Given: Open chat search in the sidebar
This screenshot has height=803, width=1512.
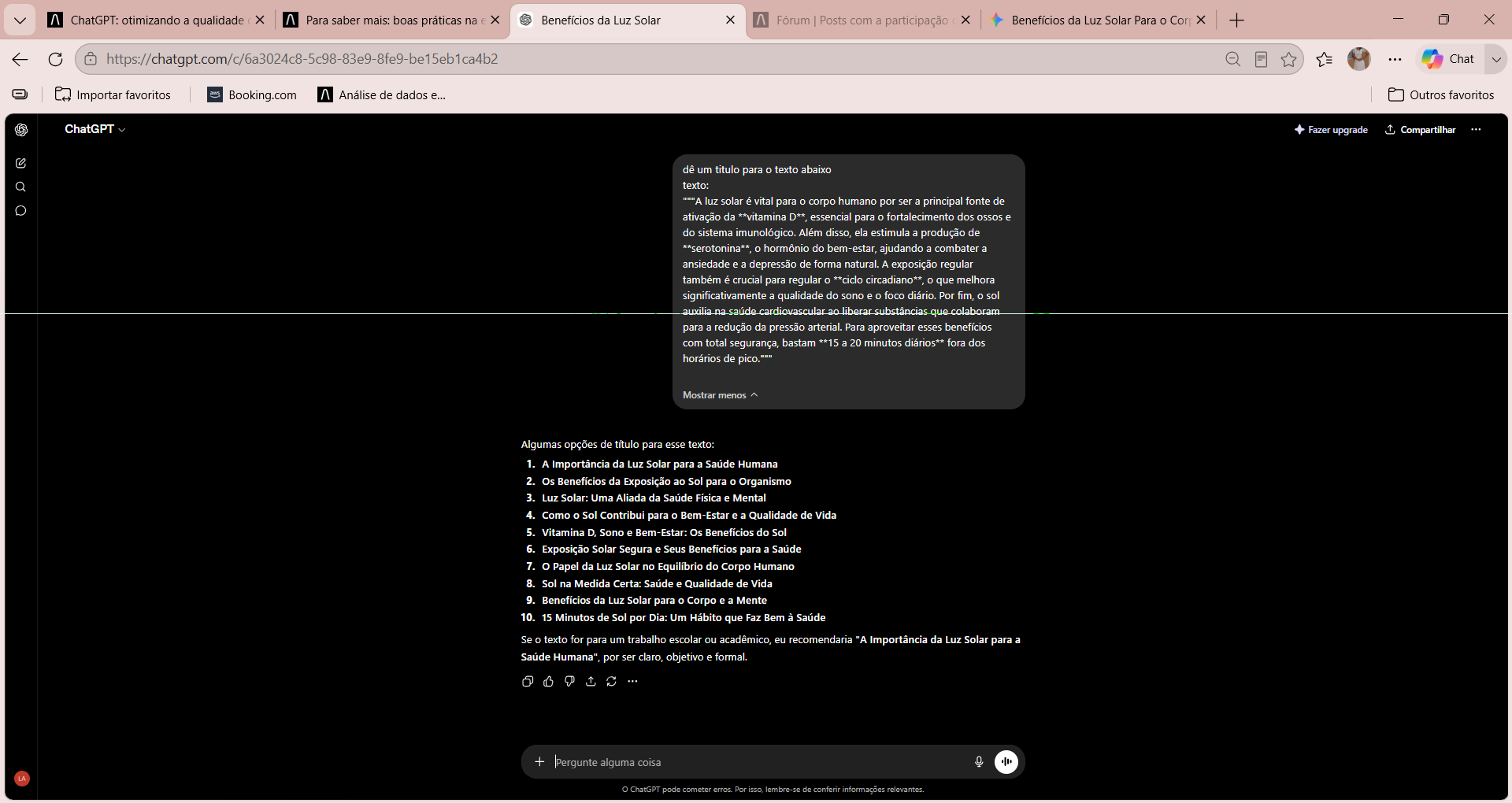Looking at the screenshot, I should click(21, 187).
